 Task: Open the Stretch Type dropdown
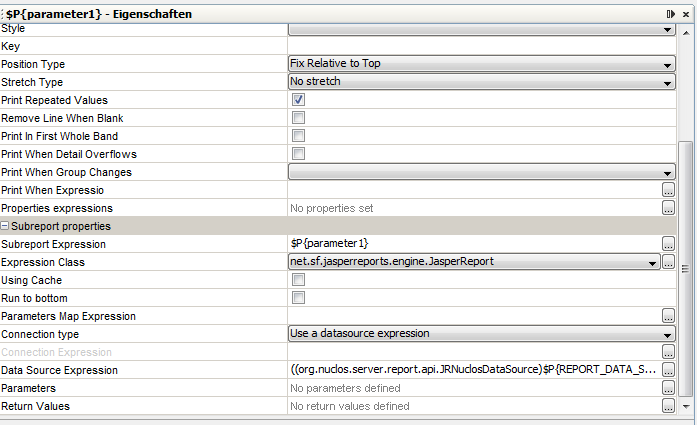coord(482,82)
